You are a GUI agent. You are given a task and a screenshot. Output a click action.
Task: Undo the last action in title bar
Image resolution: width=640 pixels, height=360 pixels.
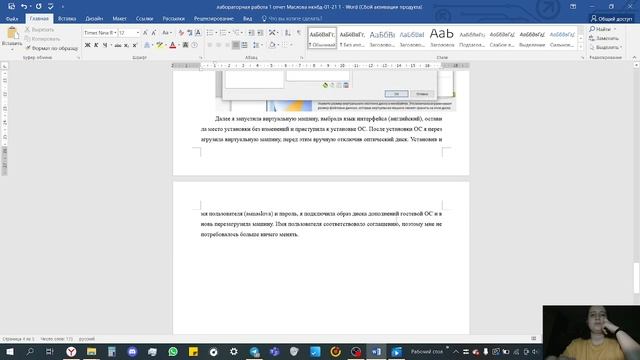coord(24,7)
